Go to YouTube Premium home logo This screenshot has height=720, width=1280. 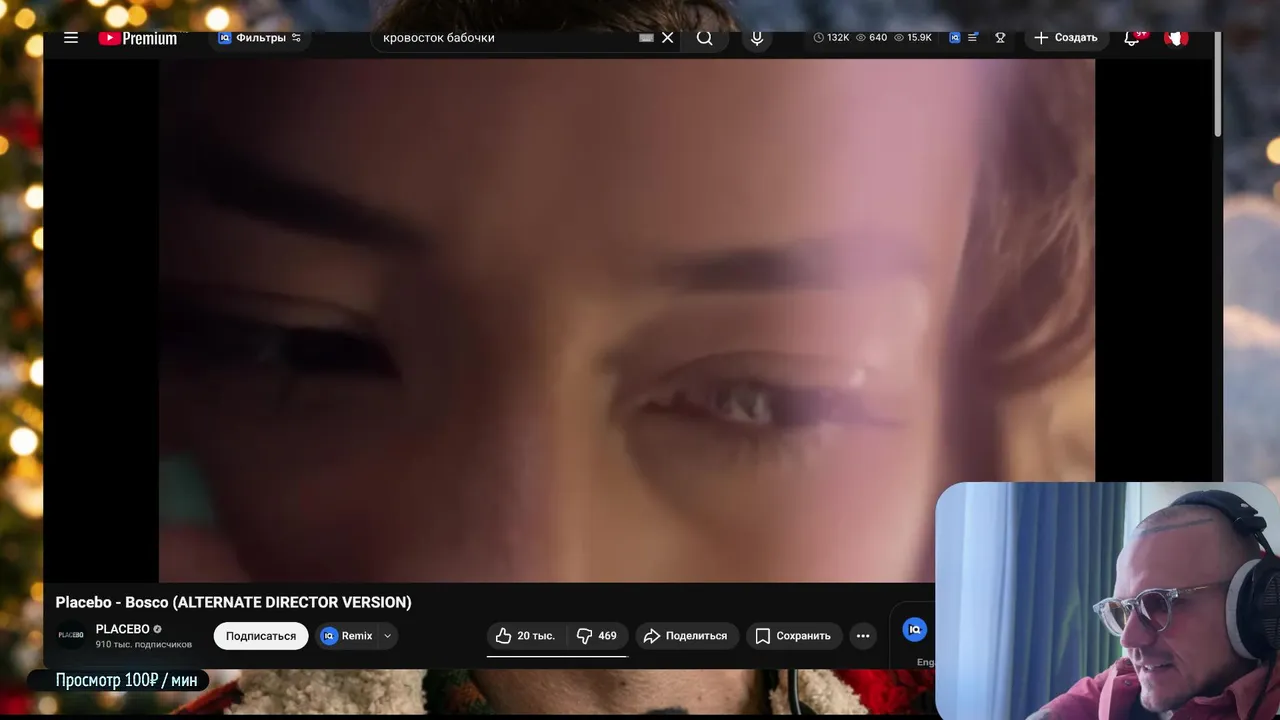pos(138,38)
